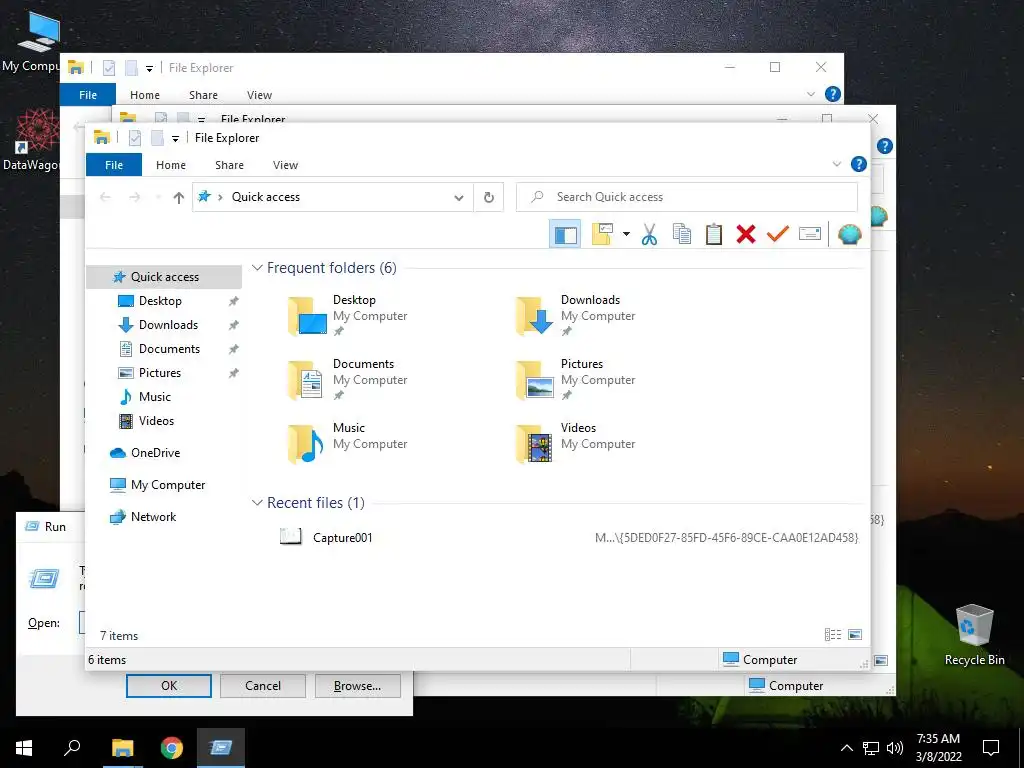The height and width of the screenshot is (768, 1024).
Task: Switch to the Home ribbon tab
Action: (170, 165)
